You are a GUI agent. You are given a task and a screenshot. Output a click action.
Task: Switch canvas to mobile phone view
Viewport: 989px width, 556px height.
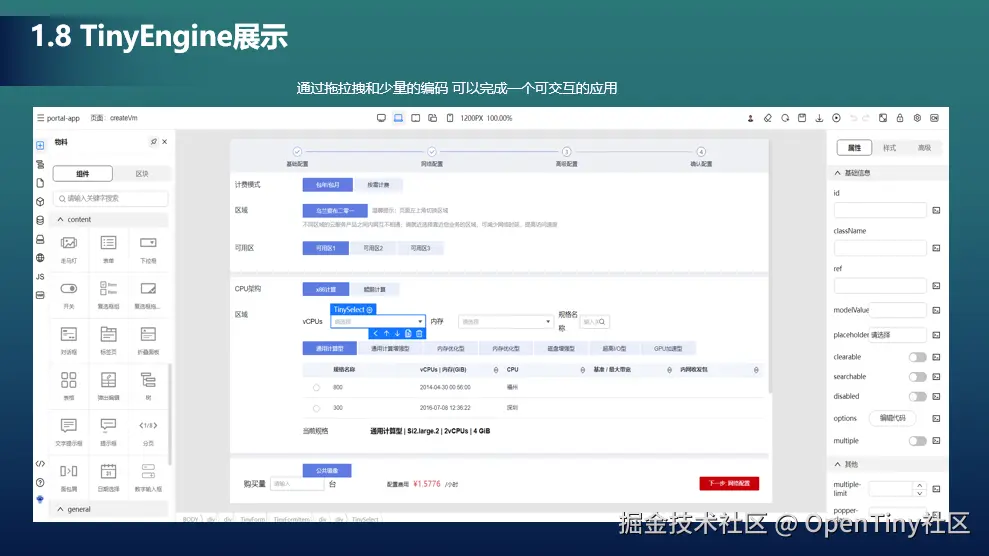tap(450, 118)
